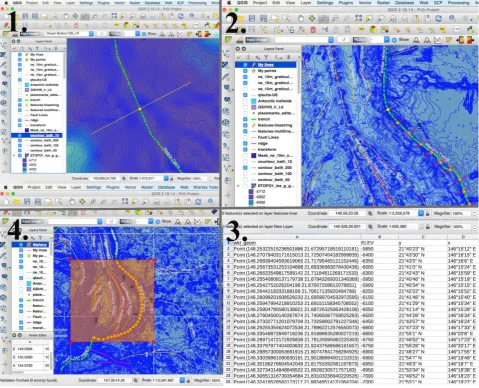Screen dimensions: 479x388
Task: Click the GSHHS layer purple swatch in window 2
Action: pos(253,107)
